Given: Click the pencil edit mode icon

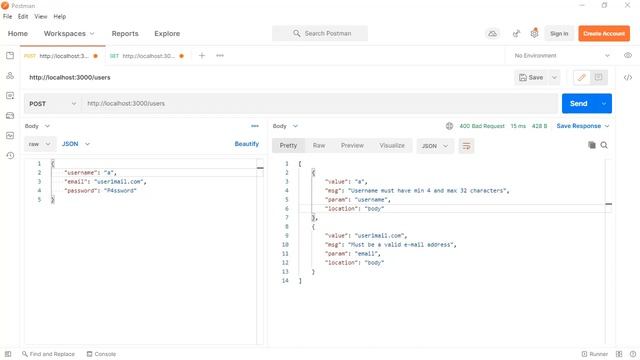Looking at the screenshot, I should click(582, 78).
